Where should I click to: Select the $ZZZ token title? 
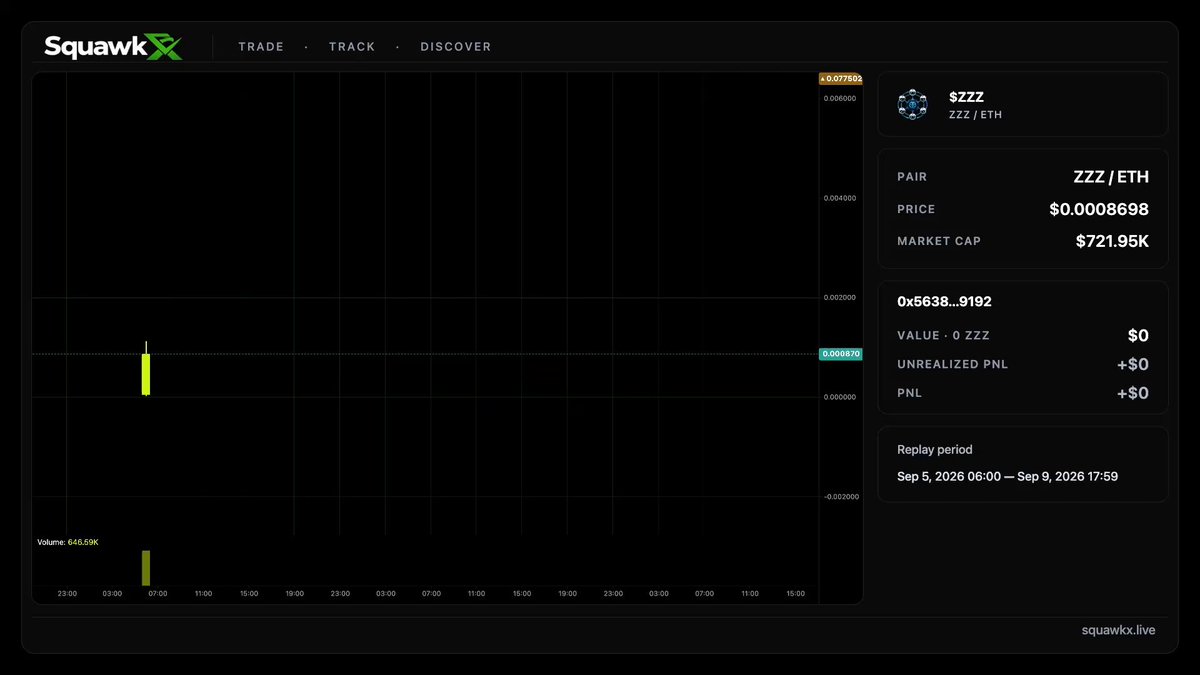click(x=966, y=97)
